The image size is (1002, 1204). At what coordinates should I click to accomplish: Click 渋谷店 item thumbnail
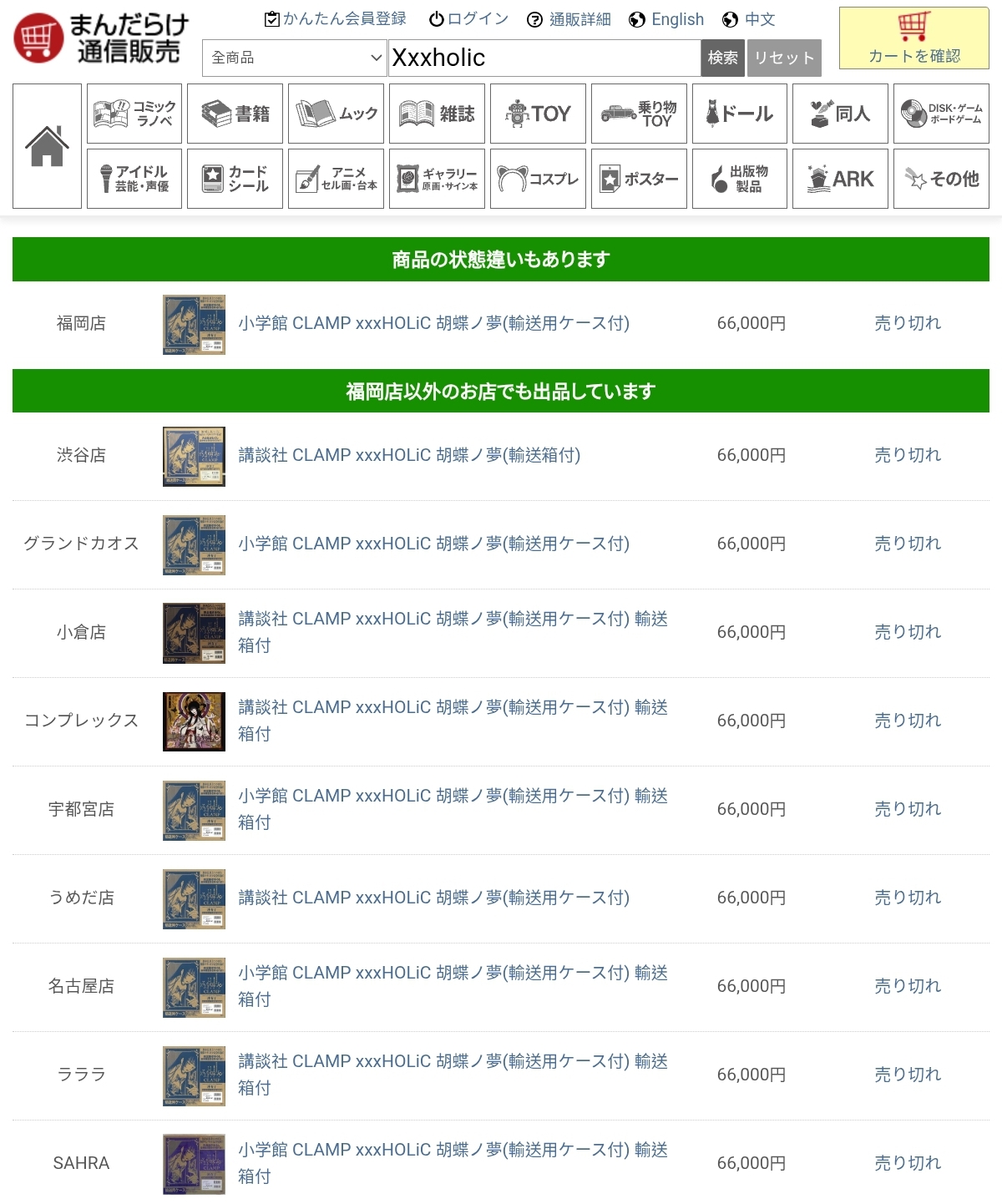click(194, 457)
